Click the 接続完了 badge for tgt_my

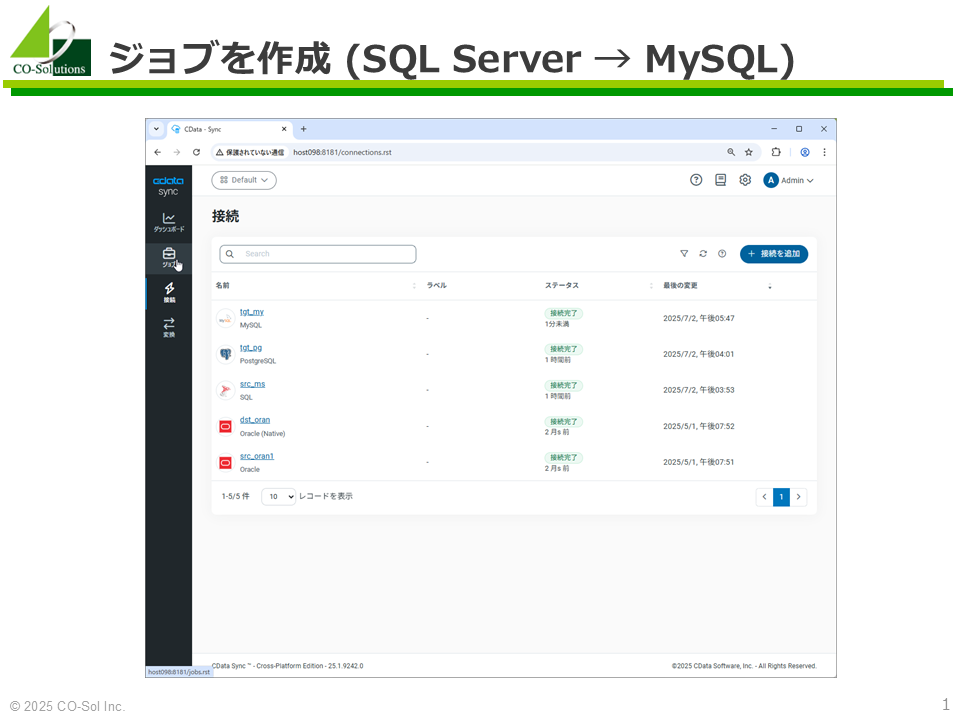(563, 313)
